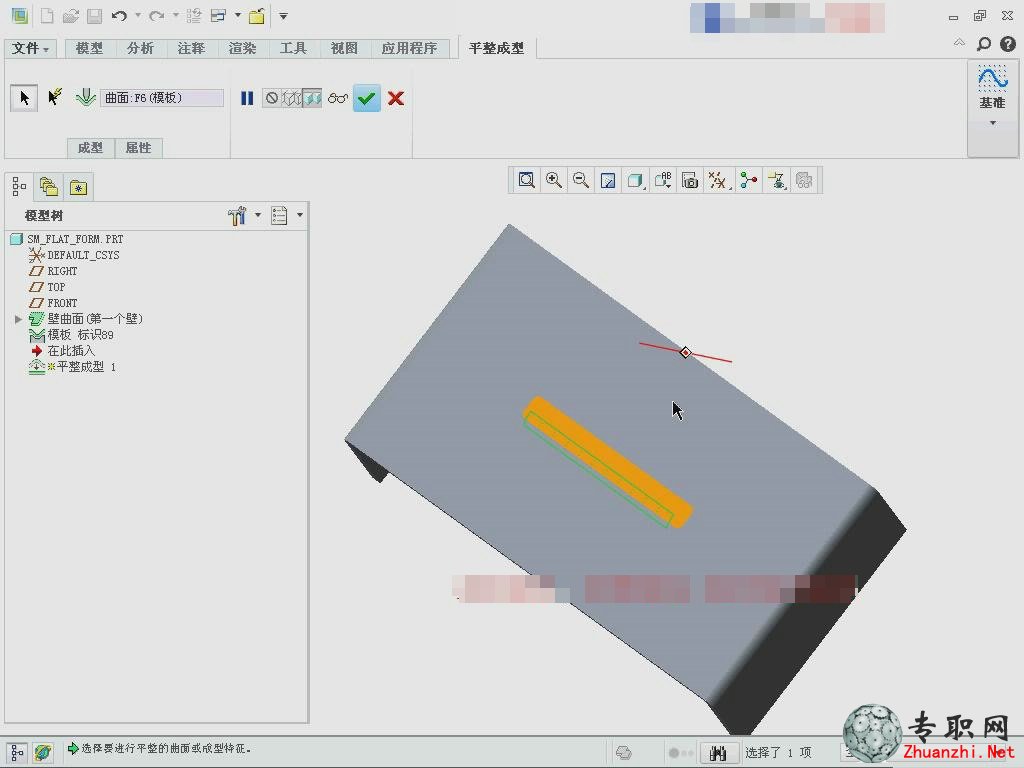Show the folder browser navigator tab
The width and height of the screenshot is (1024, 768).
coord(49,187)
